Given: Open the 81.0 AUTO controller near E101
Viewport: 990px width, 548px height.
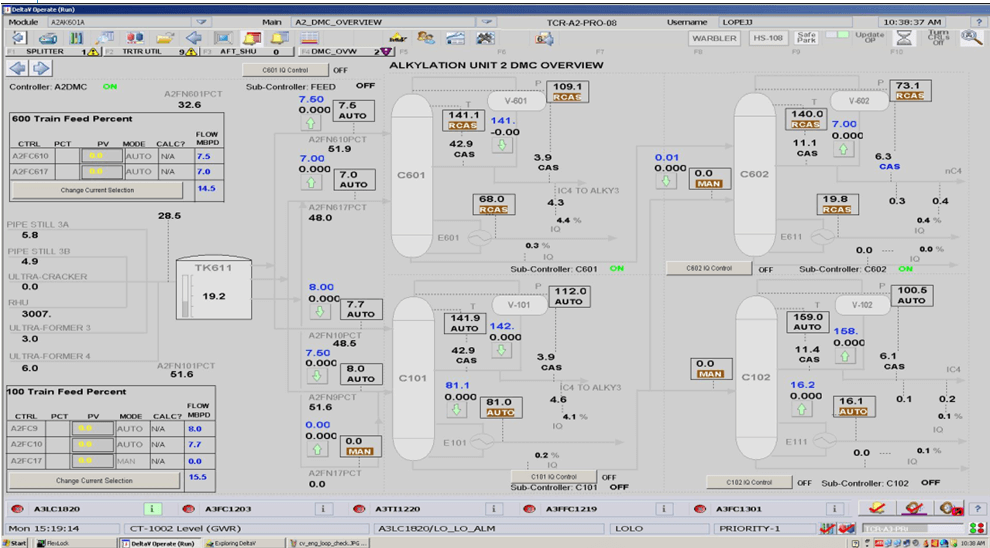Looking at the screenshot, I should click(x=501, y=407).
